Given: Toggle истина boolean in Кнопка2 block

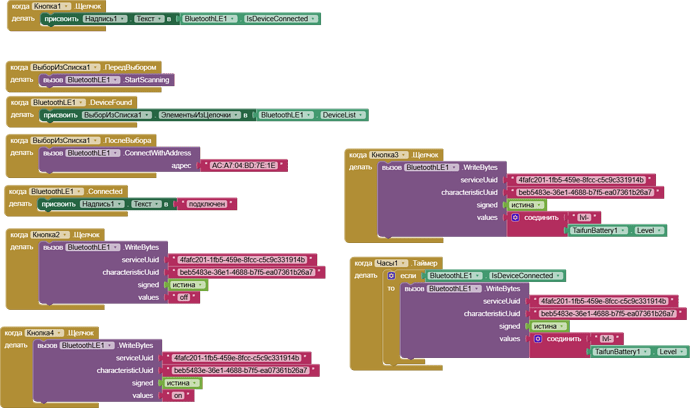Looking at the screenshot, I should (x=187, y=285).
